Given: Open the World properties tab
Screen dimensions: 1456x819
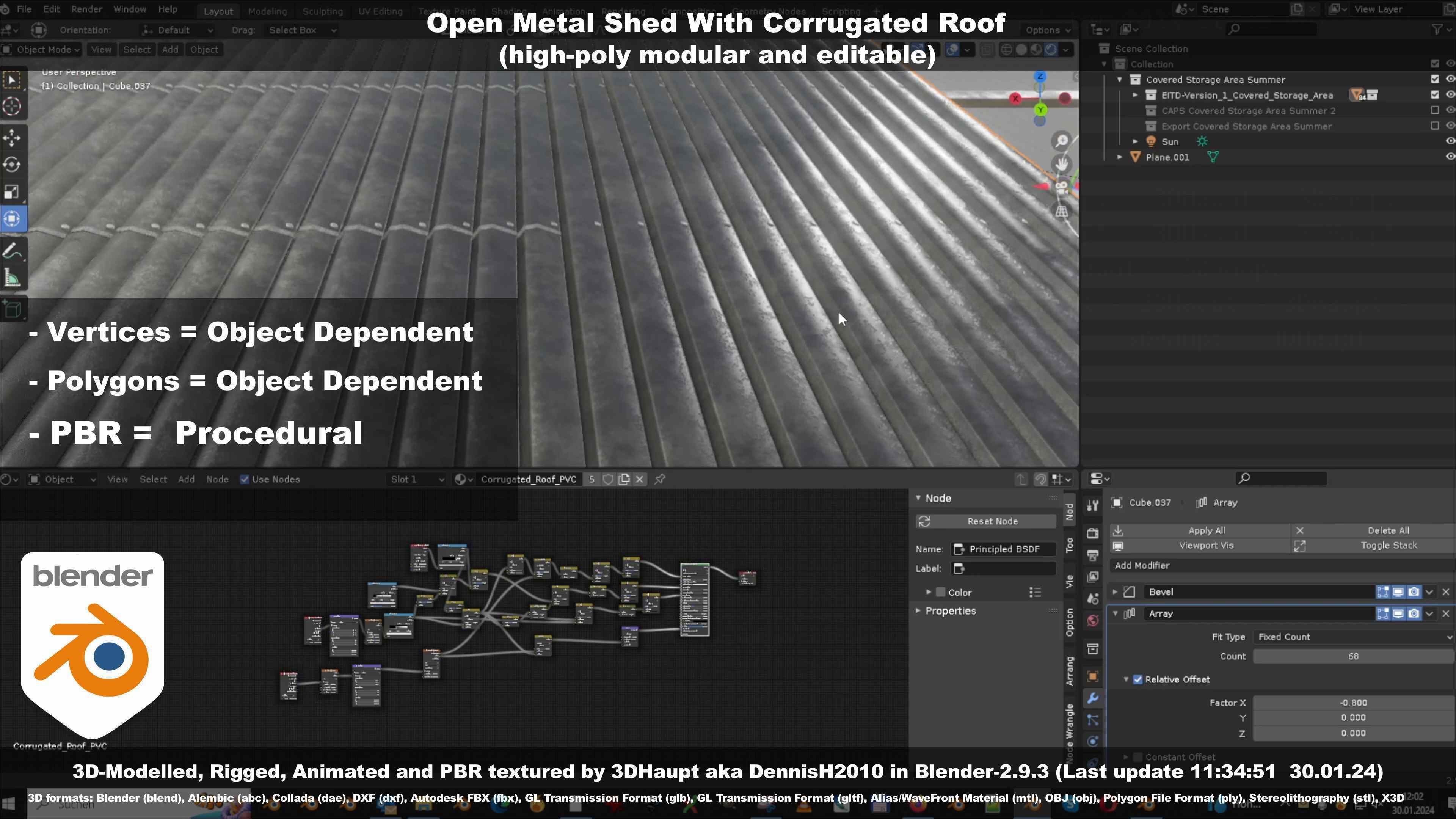Looking at the screenshot, I should (1092, 621).
